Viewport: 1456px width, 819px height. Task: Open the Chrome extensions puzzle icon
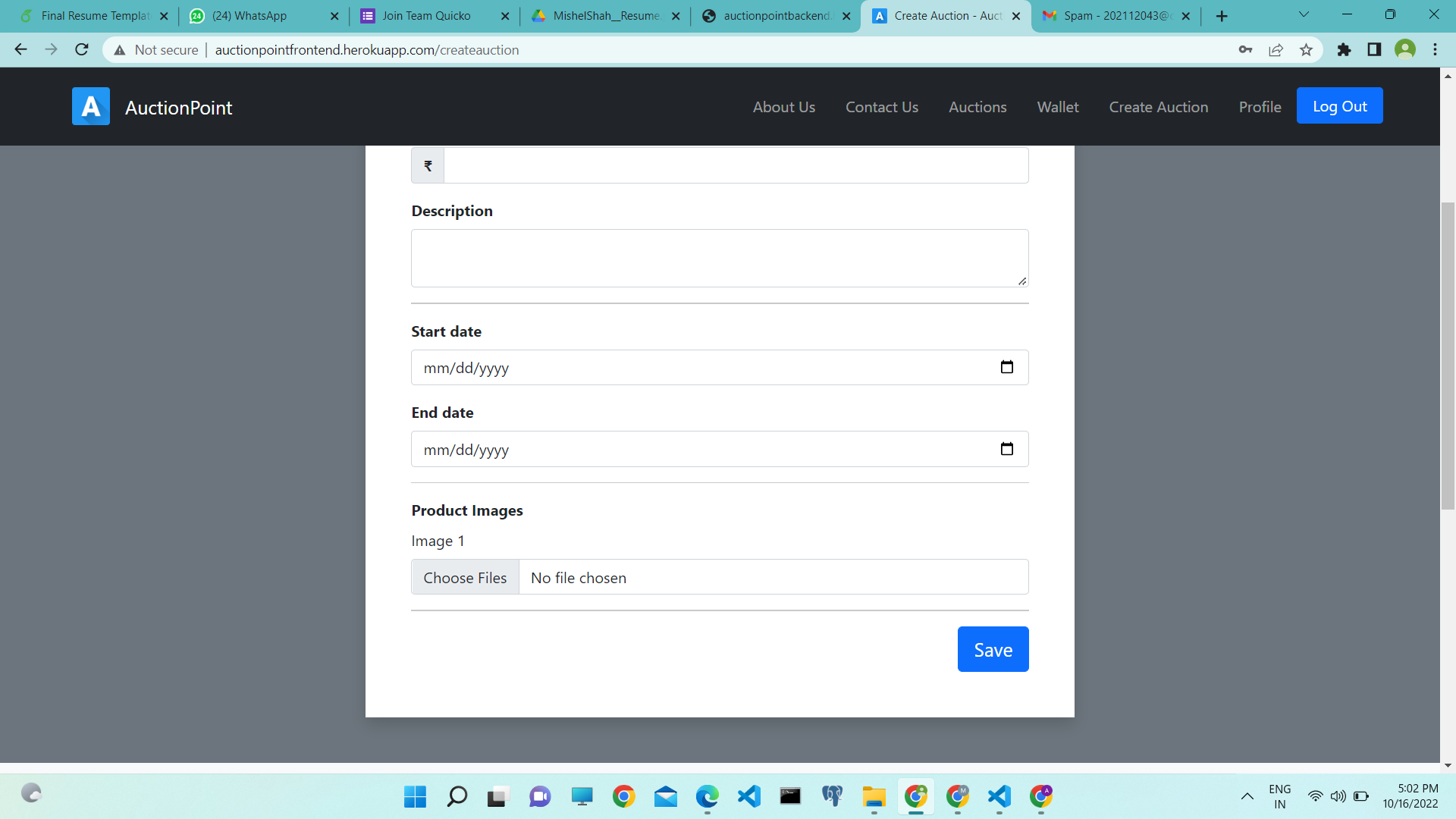[1345, 49]
